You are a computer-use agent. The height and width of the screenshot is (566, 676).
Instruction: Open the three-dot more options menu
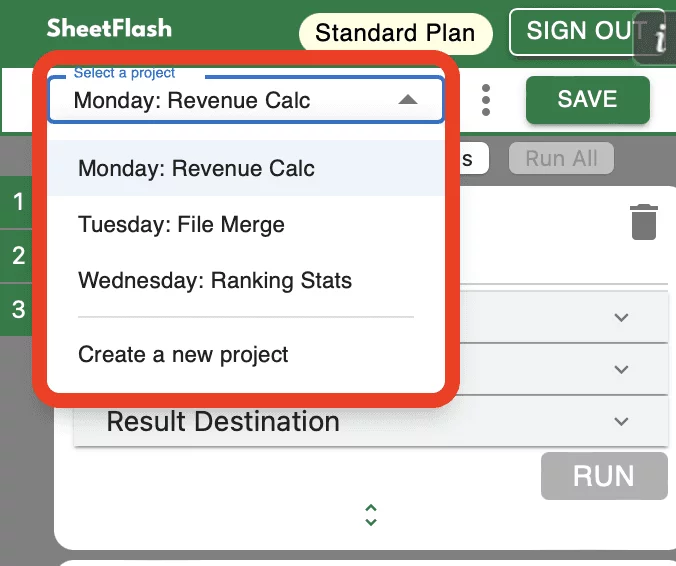(x=486, y=100)
